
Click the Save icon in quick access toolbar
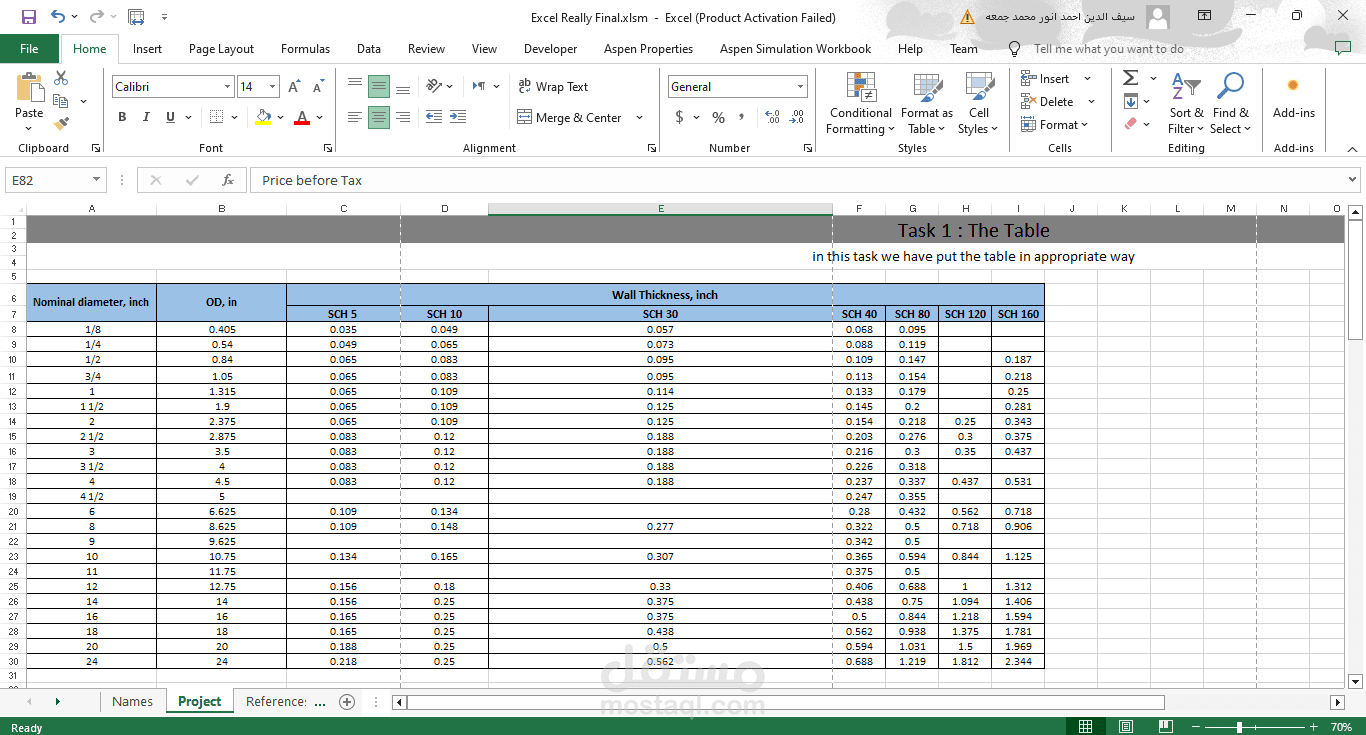click(x=28, y=17)
